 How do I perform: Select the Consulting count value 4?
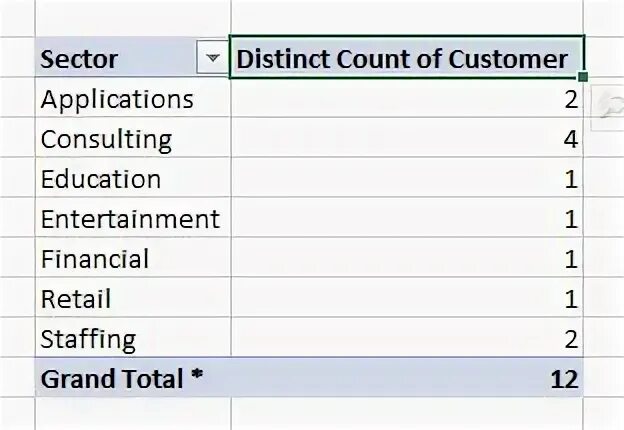click(x=570, y=140)
